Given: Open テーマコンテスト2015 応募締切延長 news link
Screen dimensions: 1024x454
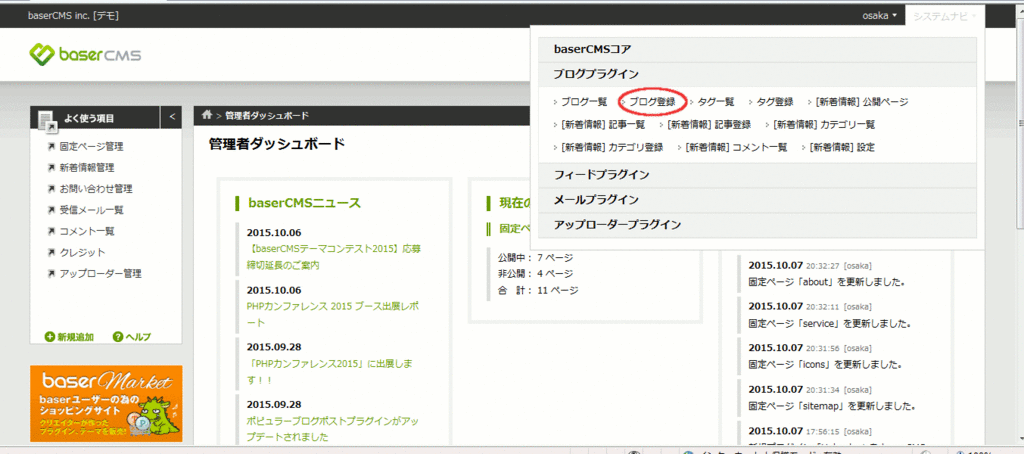Looking at the screenshot, I should click(x=333, y=257).
